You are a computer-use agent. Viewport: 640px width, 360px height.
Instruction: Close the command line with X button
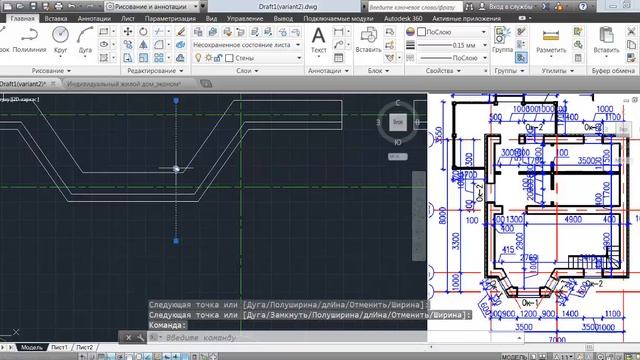128,338
